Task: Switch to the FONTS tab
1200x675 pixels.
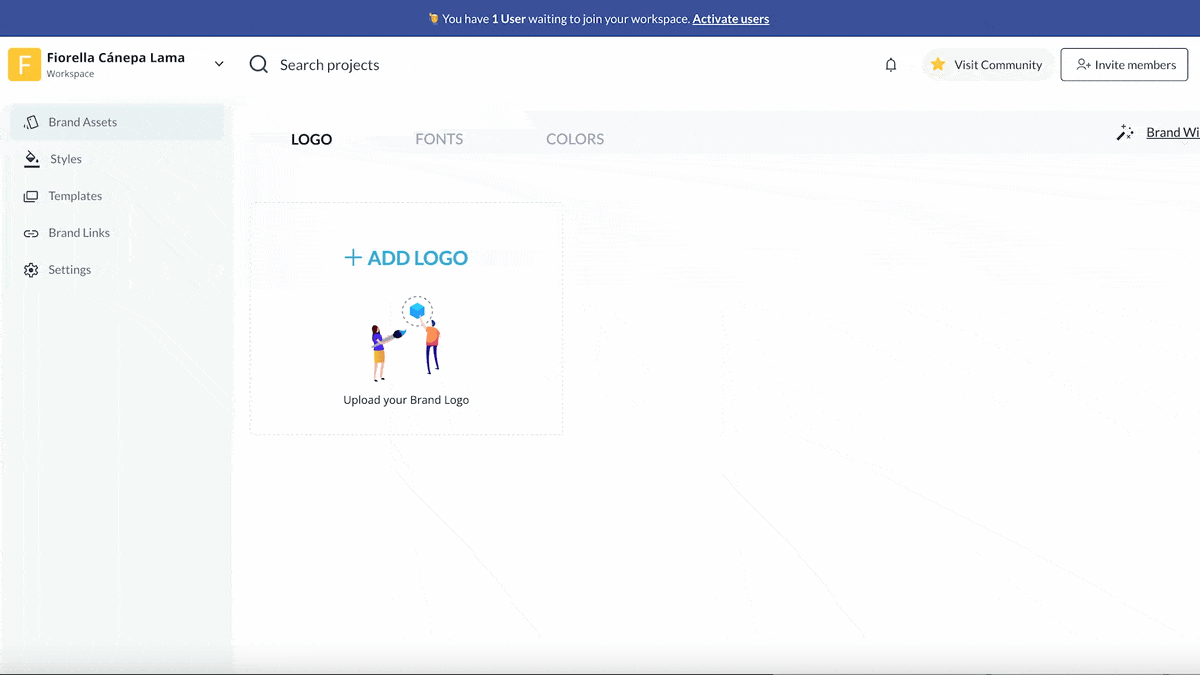Action: click(439, 139)
